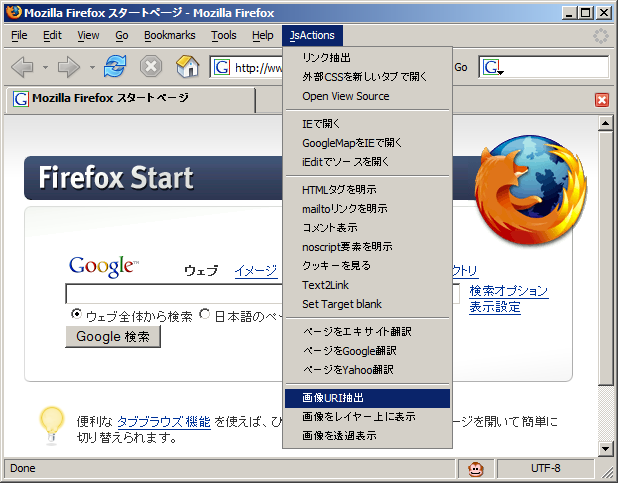Screen dimensions: 618x483
Task: Open the Help menu
Action: [262, 35]
